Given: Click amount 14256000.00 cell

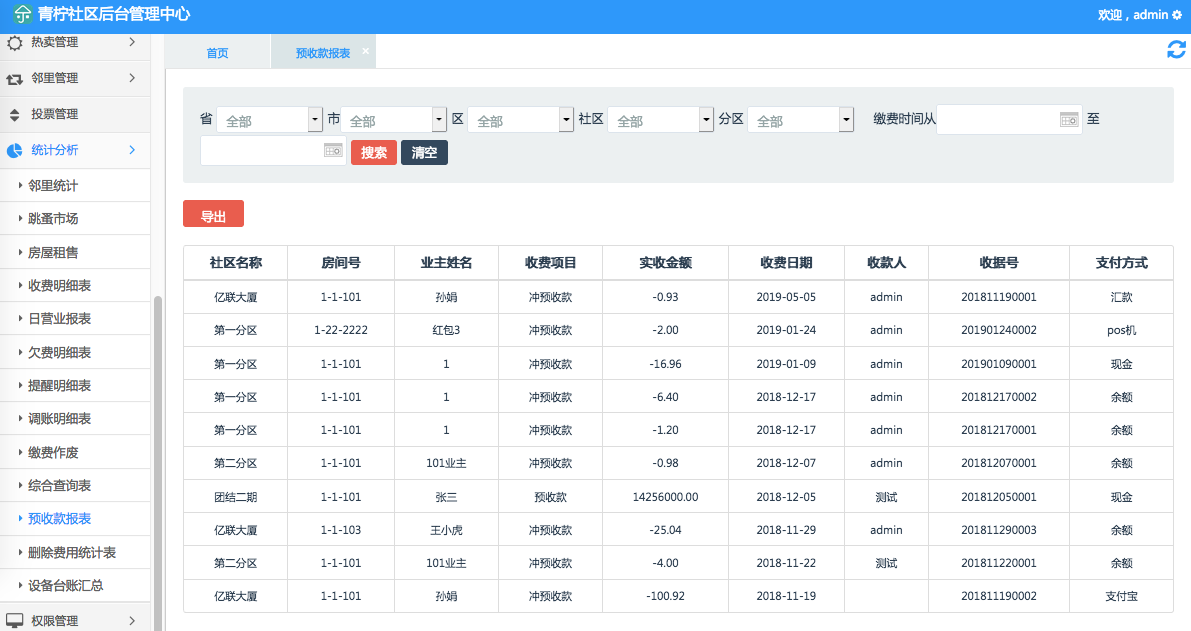Looking at the screenshot, I should pos(665,497).
